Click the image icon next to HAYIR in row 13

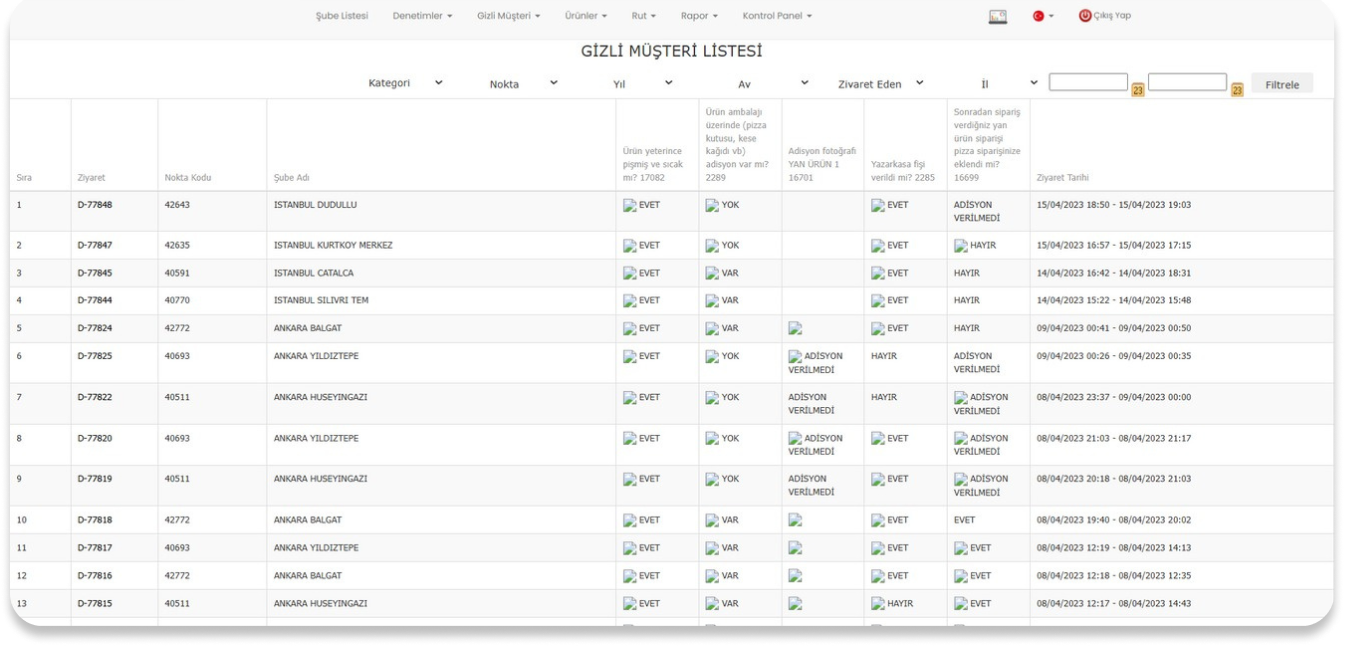tap(878, 603)
